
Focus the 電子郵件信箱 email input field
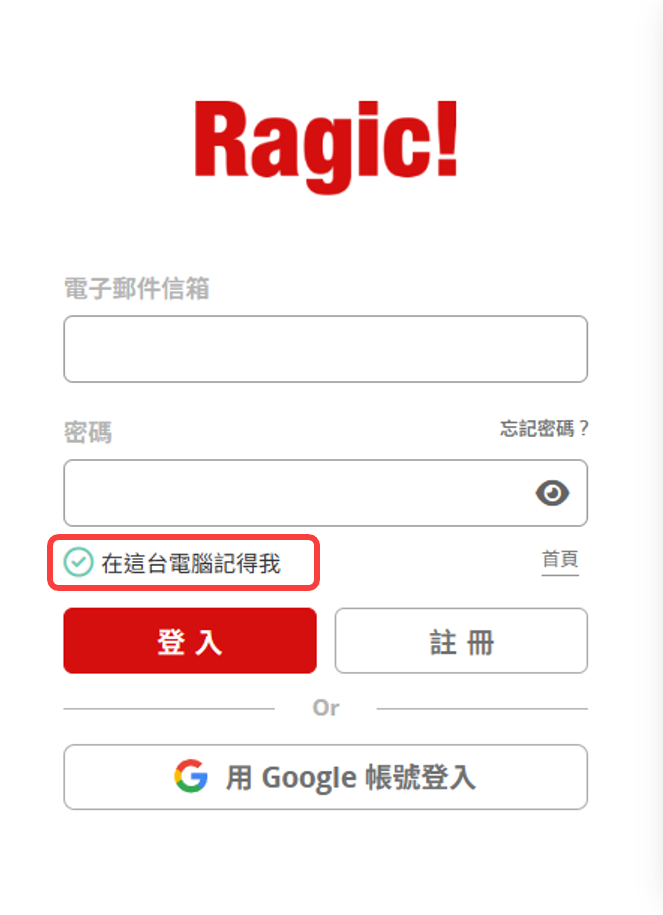tap(326, 349)
